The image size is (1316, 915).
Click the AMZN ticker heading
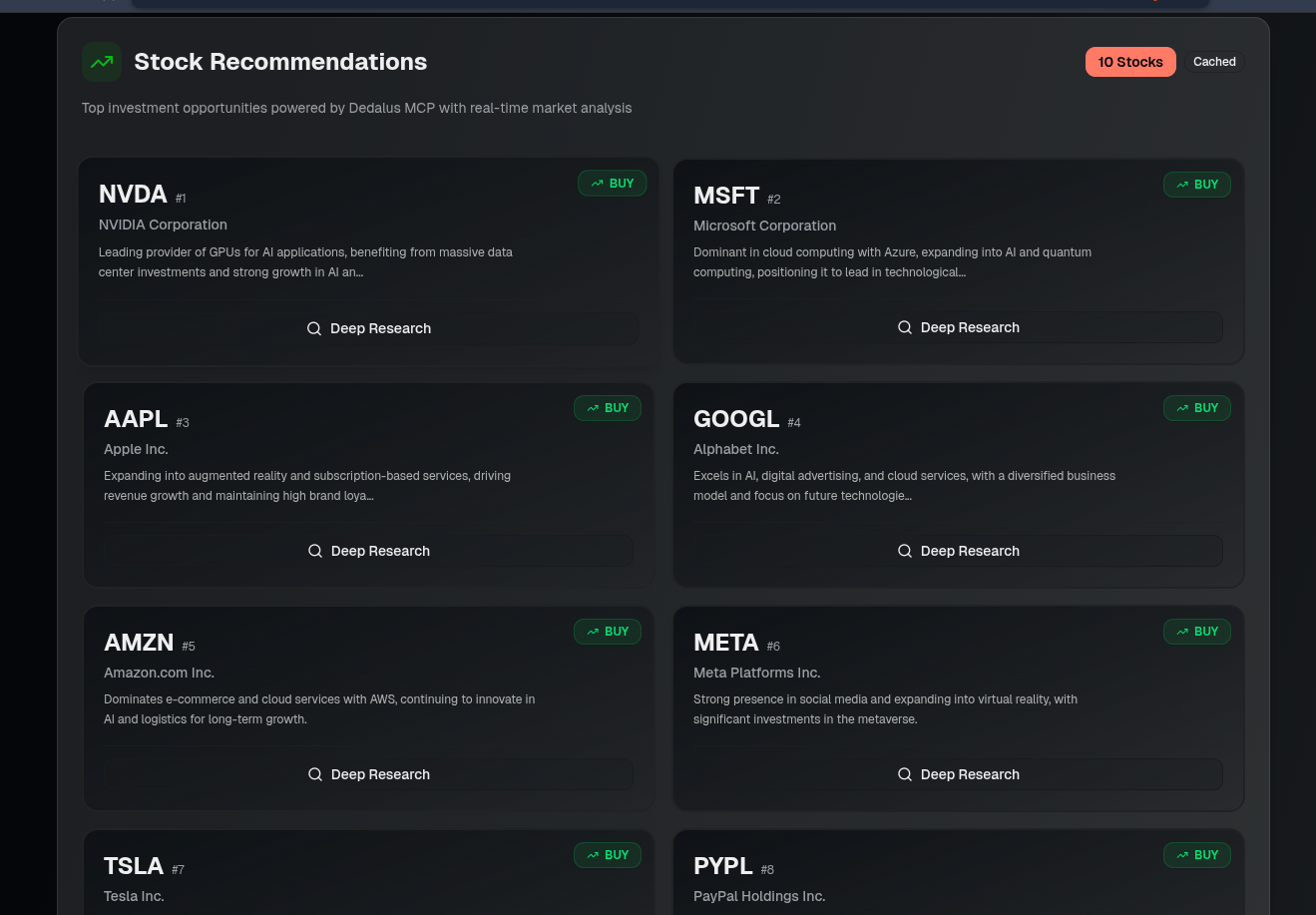point(139,643)
